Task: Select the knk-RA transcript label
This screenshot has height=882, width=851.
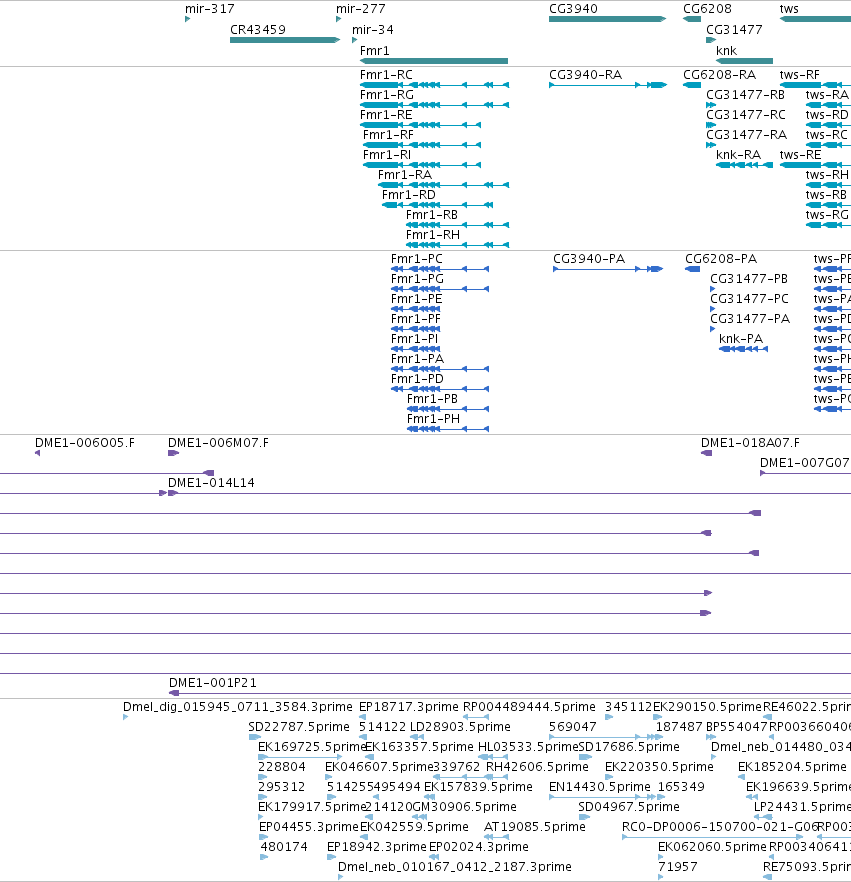Action: tap(739, 155)
